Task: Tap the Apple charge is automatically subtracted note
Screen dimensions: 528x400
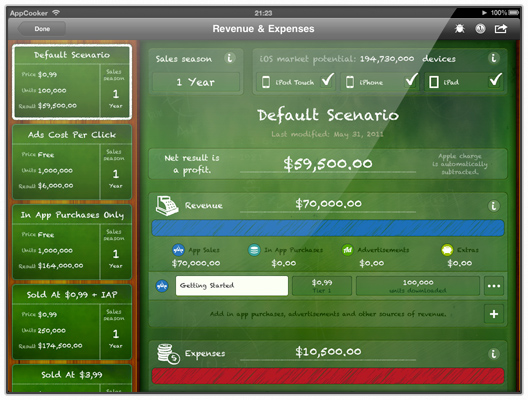Action: (460, 164)
